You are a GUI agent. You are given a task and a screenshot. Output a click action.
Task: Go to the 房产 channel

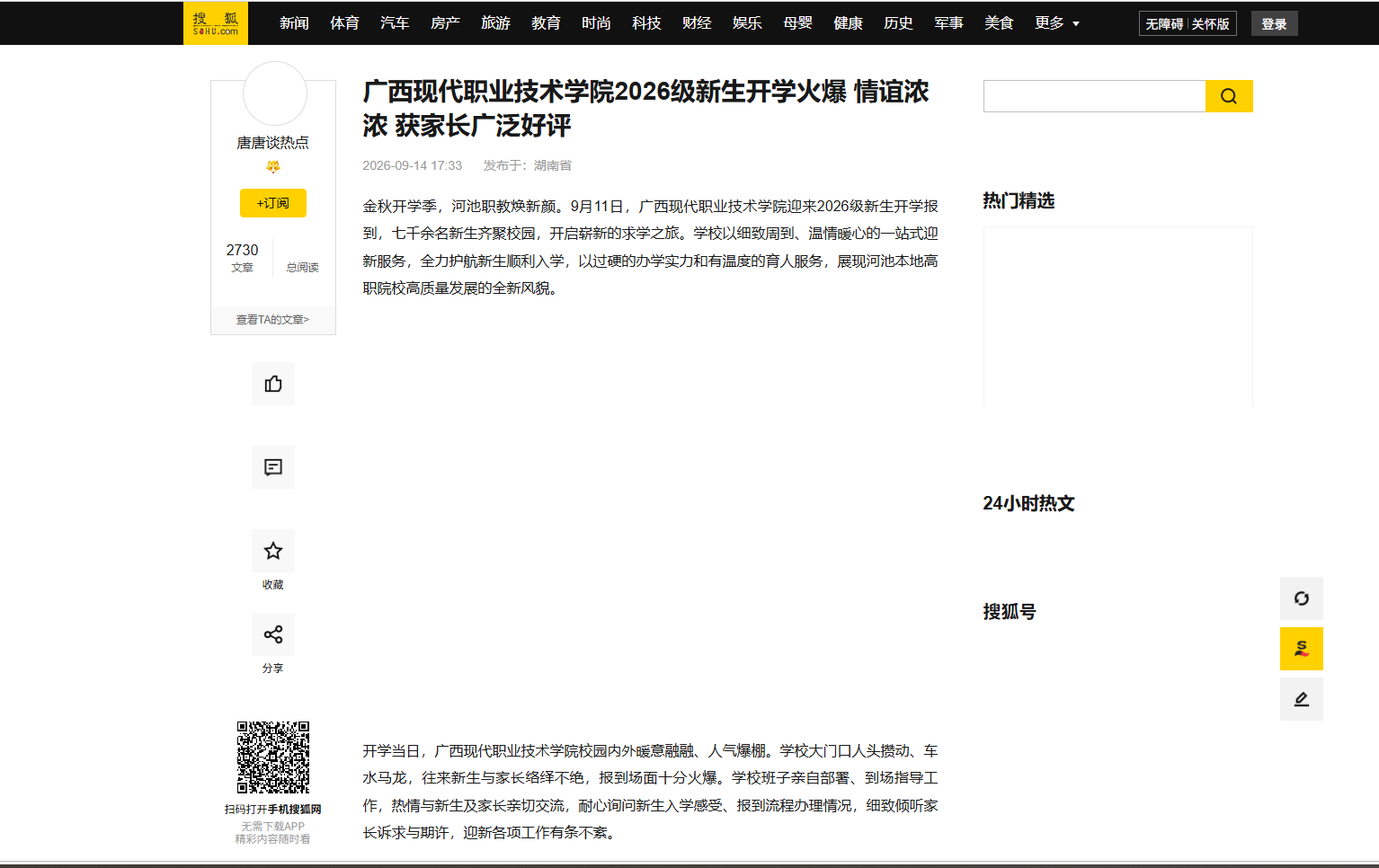pos(445,23)
